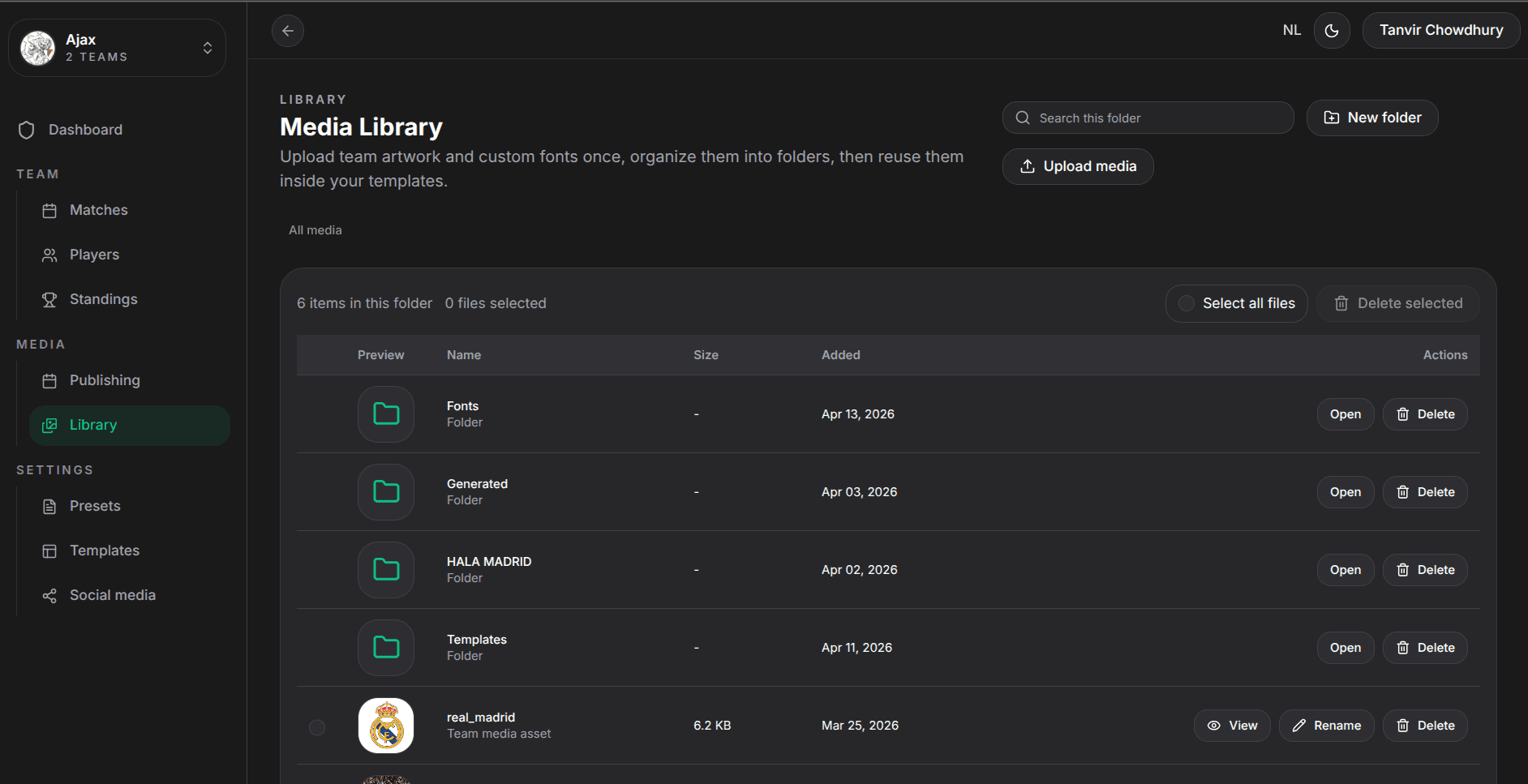
Task: Open the Fonts folder icon
Action: point(386,414)
